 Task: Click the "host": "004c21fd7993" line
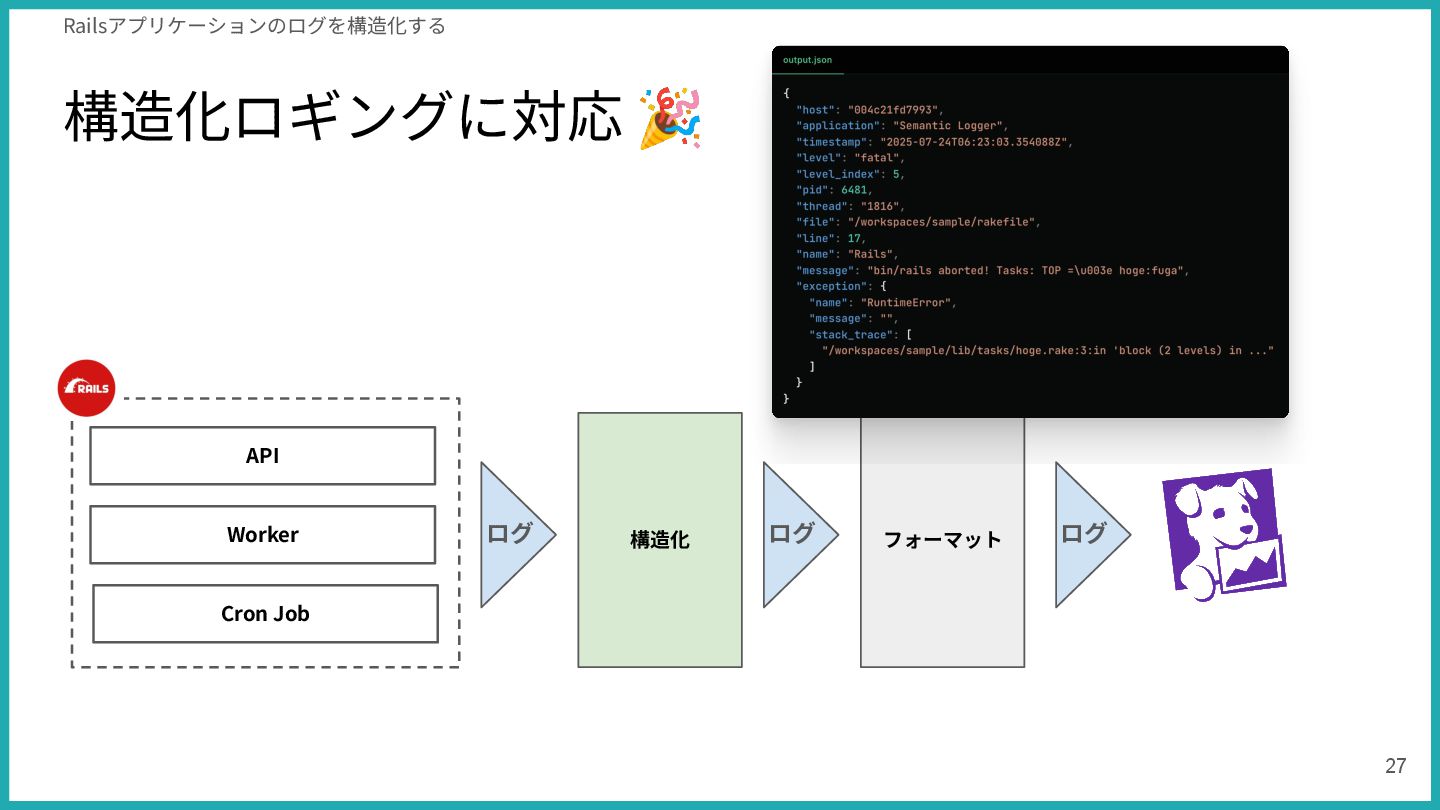pos(870,110)
